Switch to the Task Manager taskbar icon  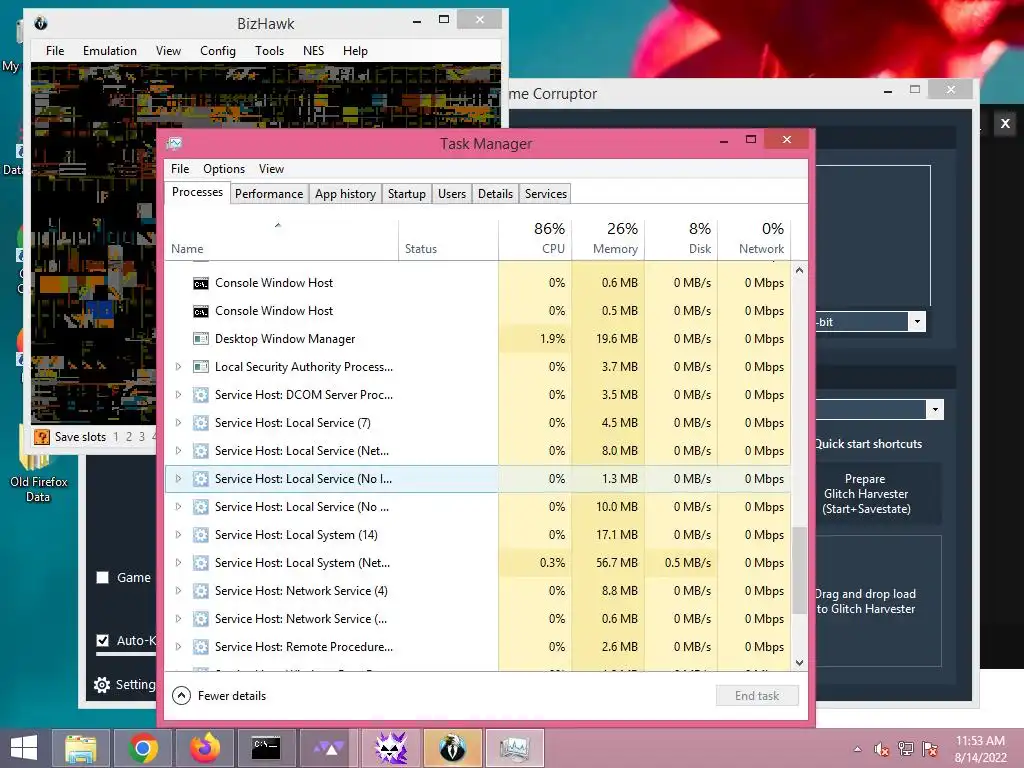(514, 748)
